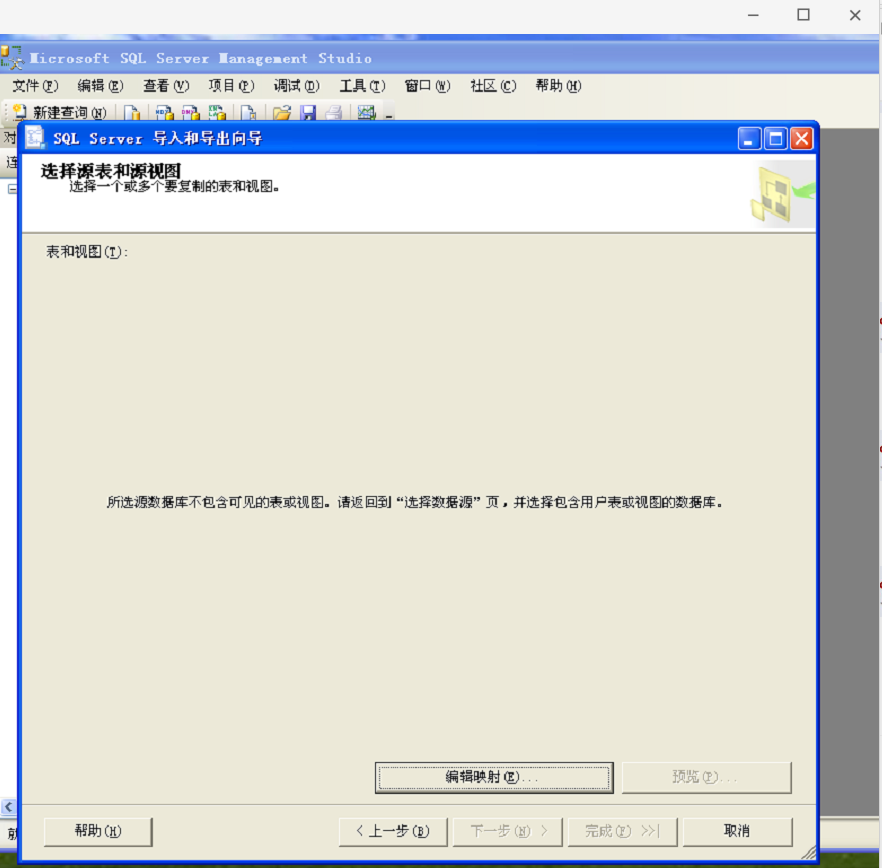Click the 表和视图(T) label

click(x=87, y=251)
